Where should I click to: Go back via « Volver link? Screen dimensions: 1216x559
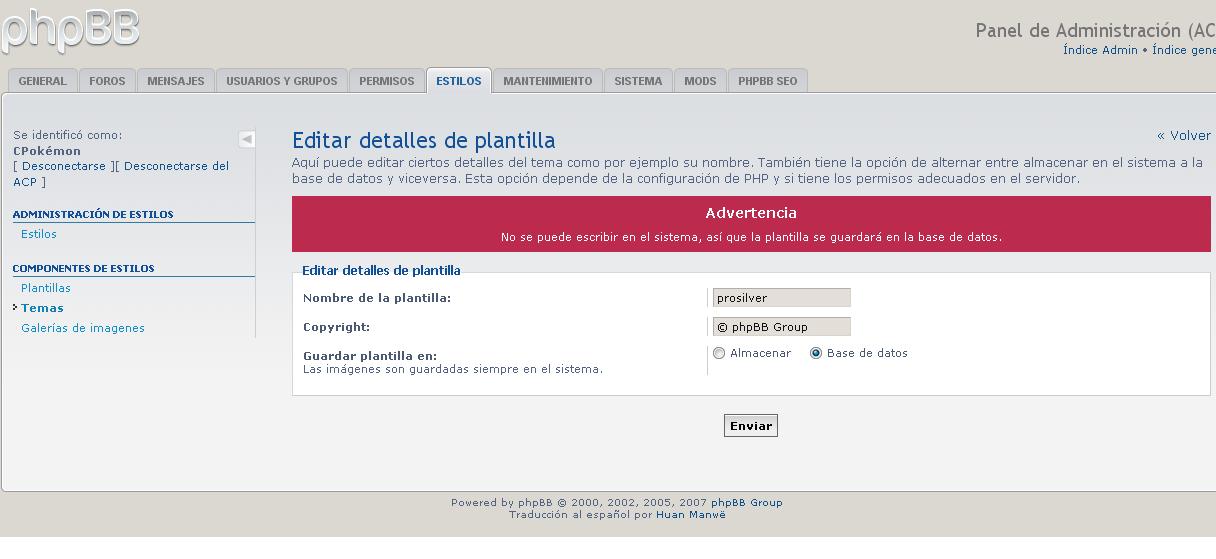(x=1184, y=135)
